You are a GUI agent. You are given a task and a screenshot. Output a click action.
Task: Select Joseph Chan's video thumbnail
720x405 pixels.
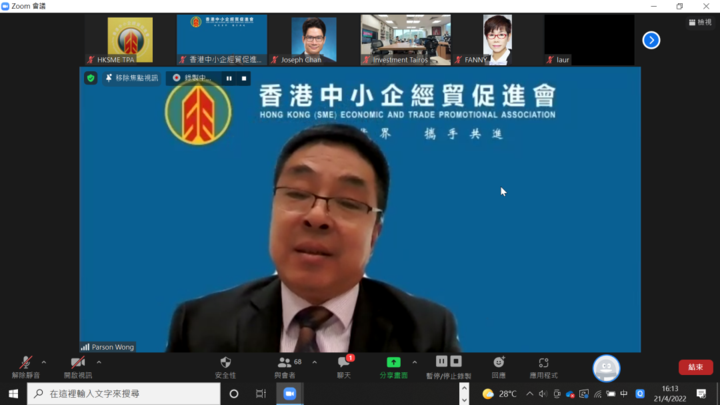[x=314, y=40]
